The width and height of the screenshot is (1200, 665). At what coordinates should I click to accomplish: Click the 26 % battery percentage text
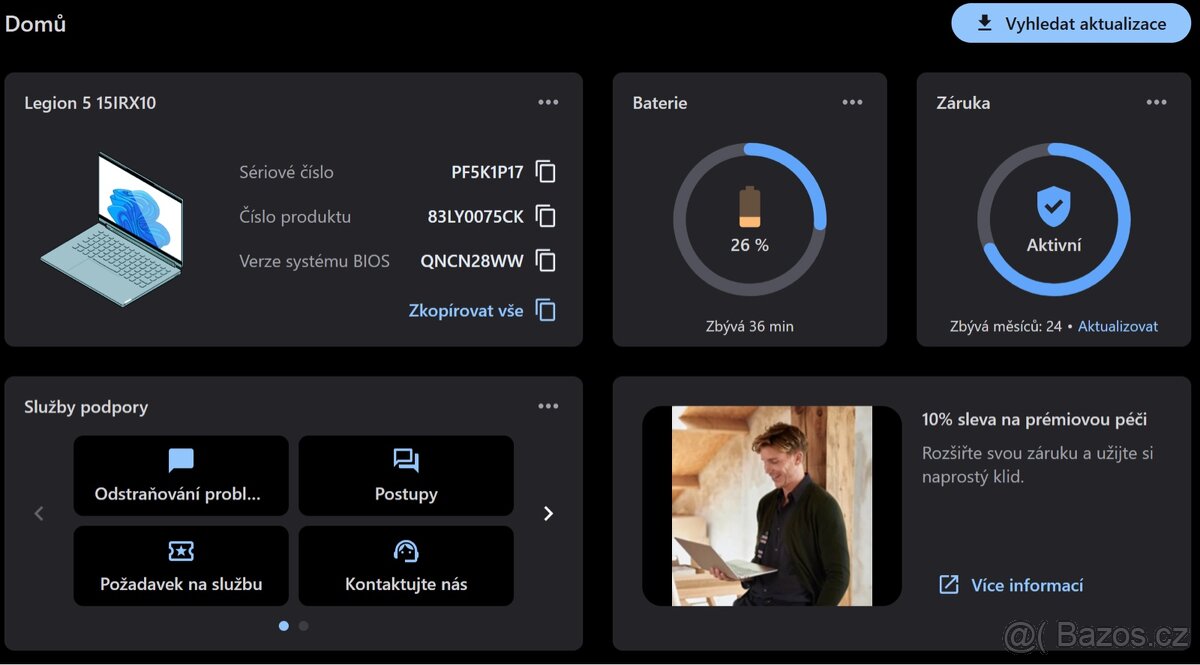(x=749, y=245)
